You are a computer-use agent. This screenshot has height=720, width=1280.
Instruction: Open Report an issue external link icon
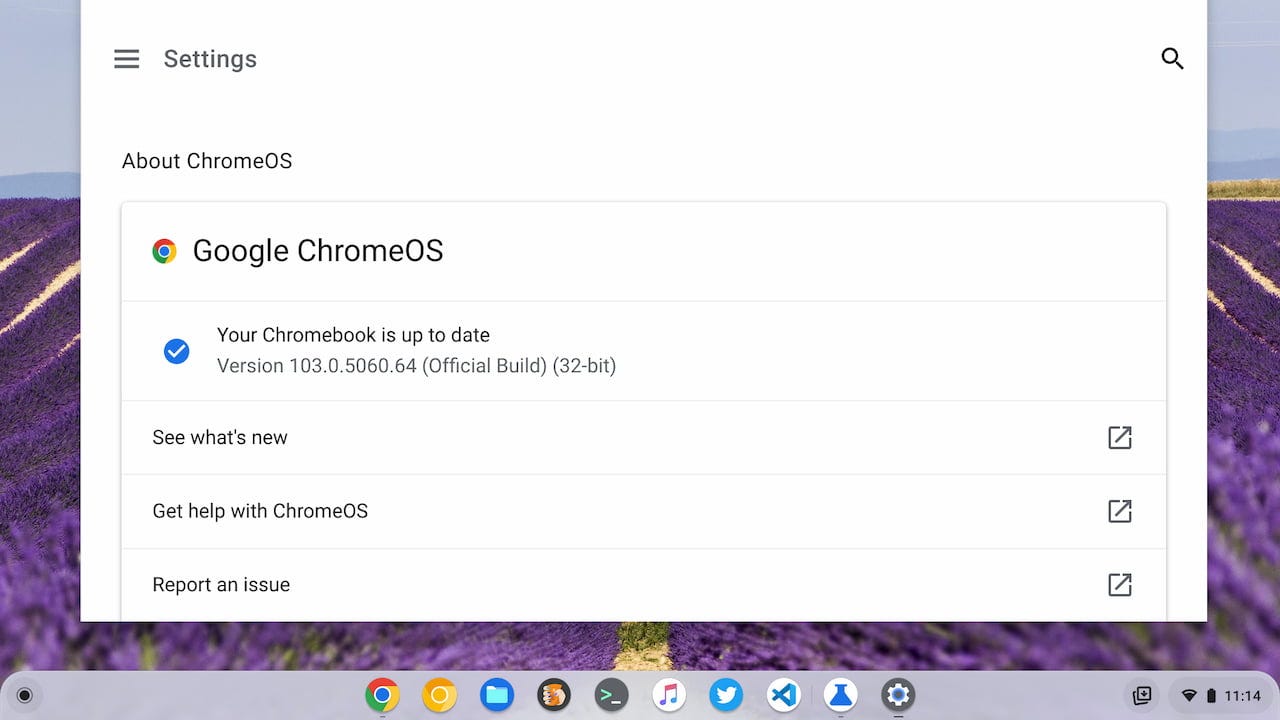pos(1120,585)
